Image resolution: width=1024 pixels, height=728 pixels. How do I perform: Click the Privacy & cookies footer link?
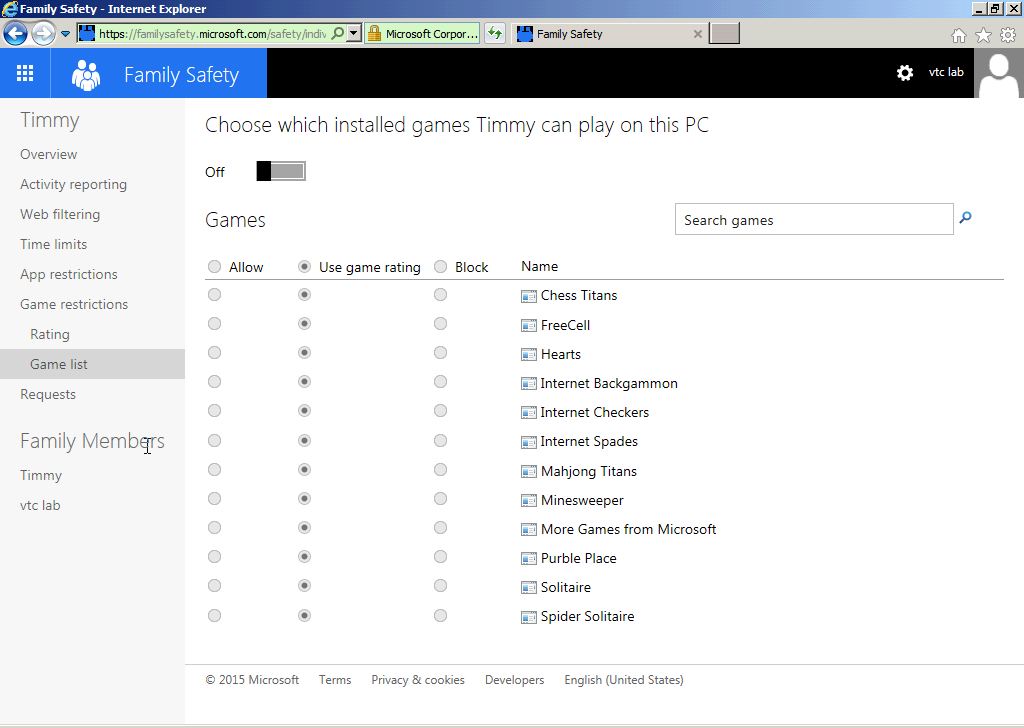[418, 680]
